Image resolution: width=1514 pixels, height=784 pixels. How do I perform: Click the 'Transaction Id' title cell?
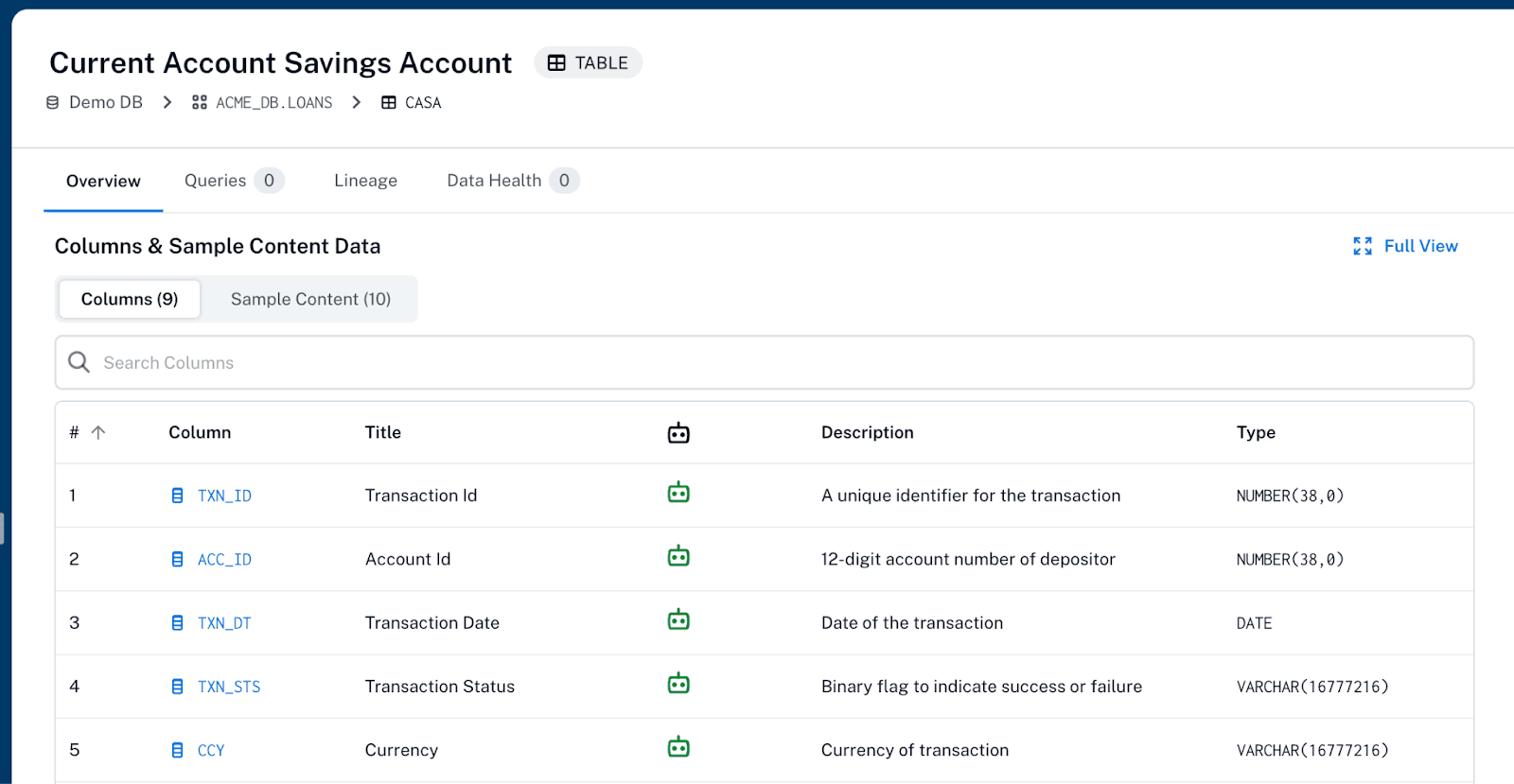(x=421, y=496)
